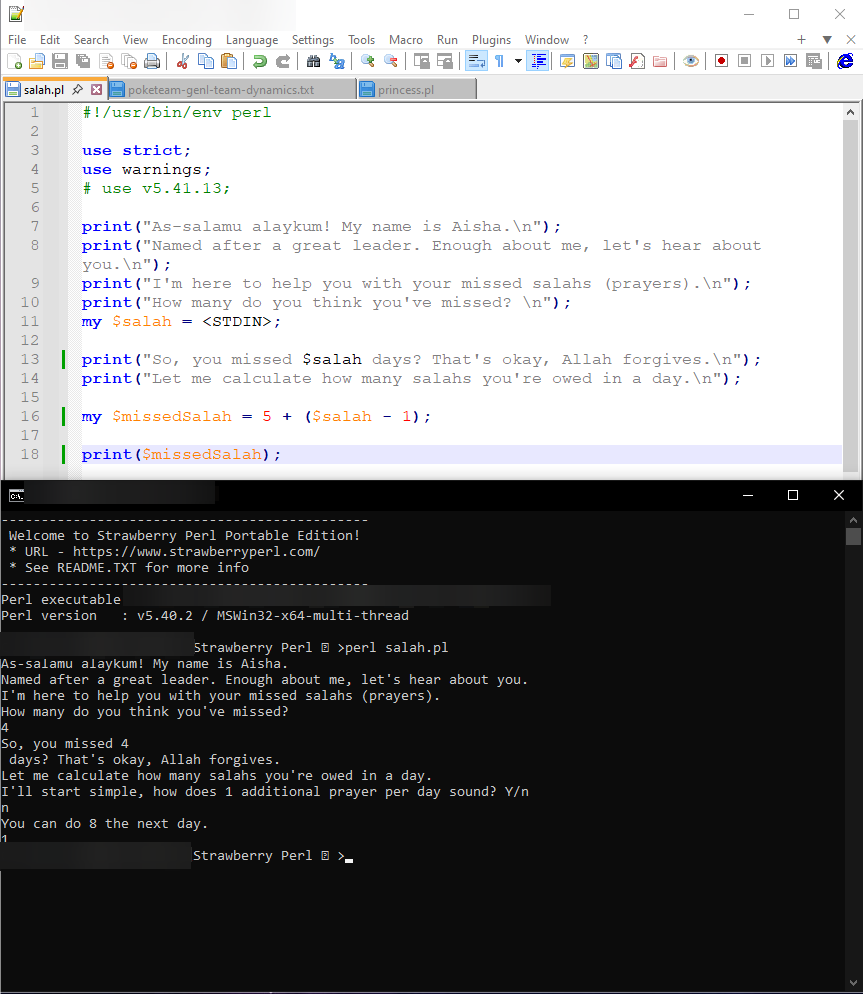Open the tab list triangle dropdown

click(x=827, y=40)
